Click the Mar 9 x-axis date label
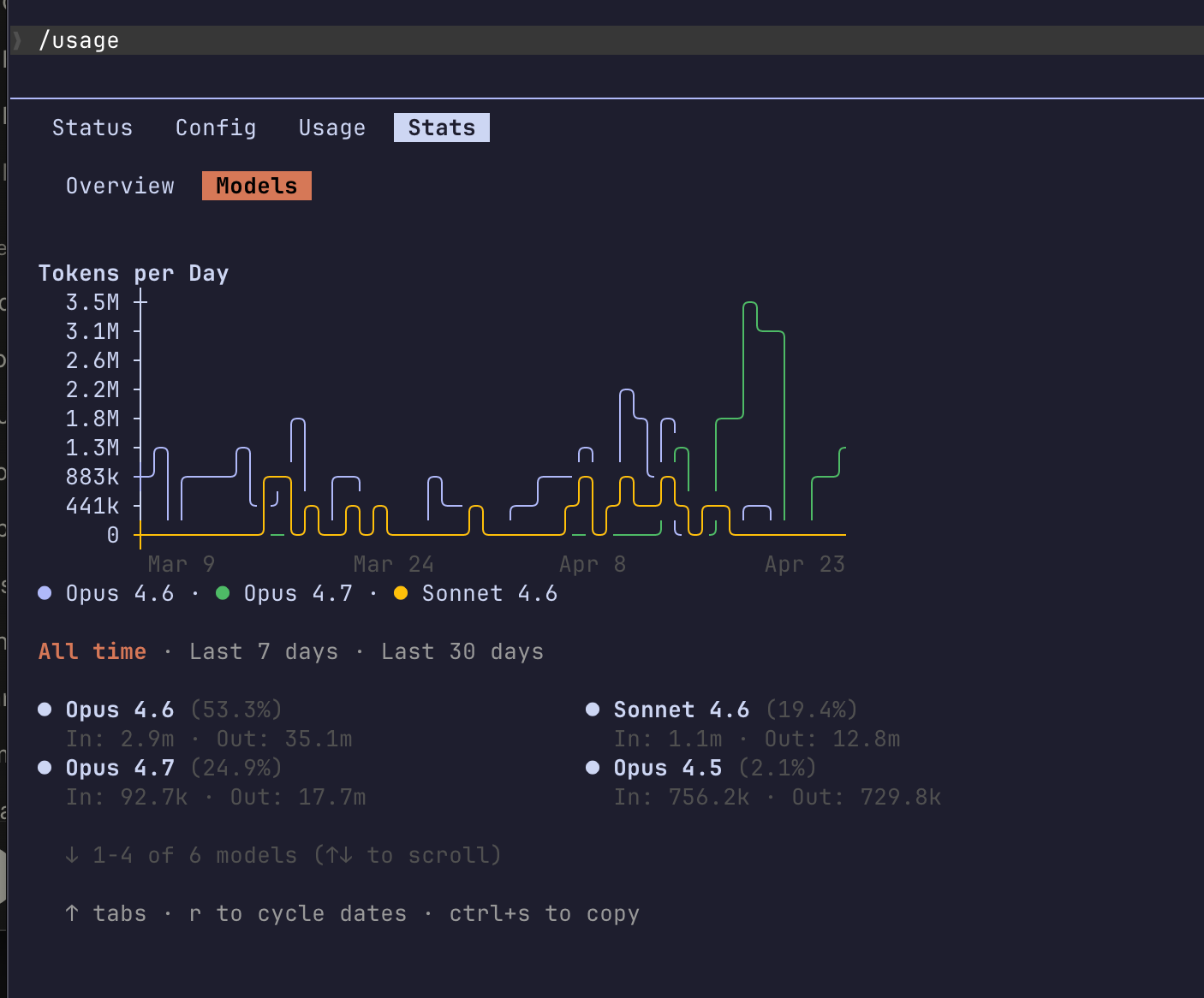This screenshot has width=1204, height=998. [x=182, y=564]
